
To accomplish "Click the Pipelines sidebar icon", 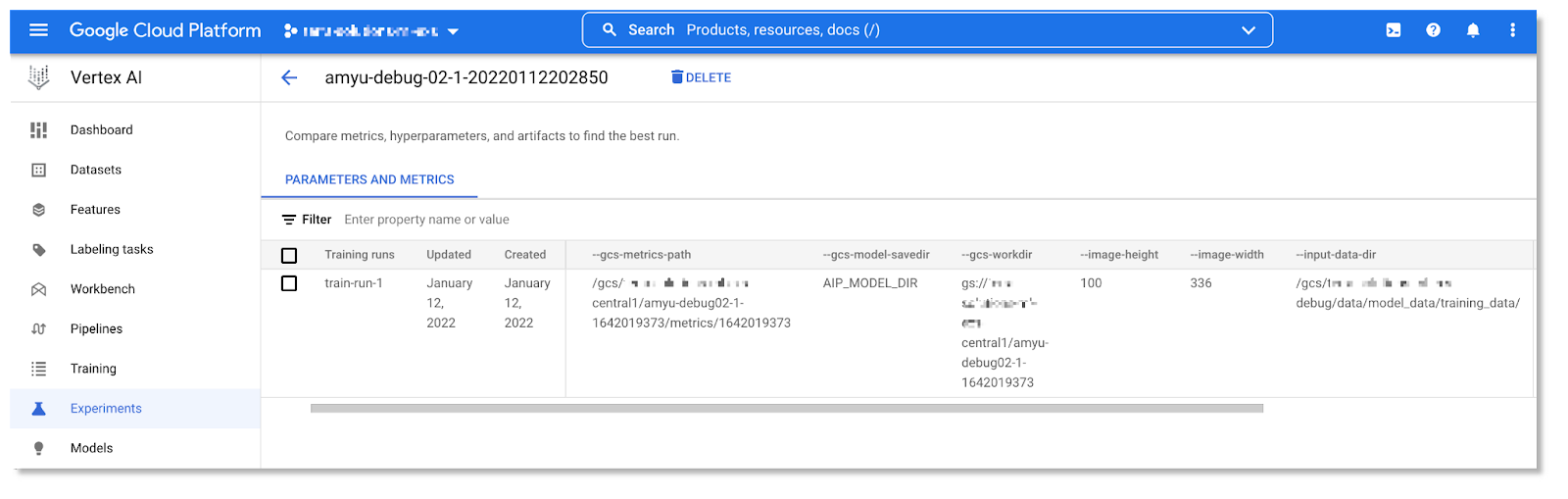I will coord(38,329).
